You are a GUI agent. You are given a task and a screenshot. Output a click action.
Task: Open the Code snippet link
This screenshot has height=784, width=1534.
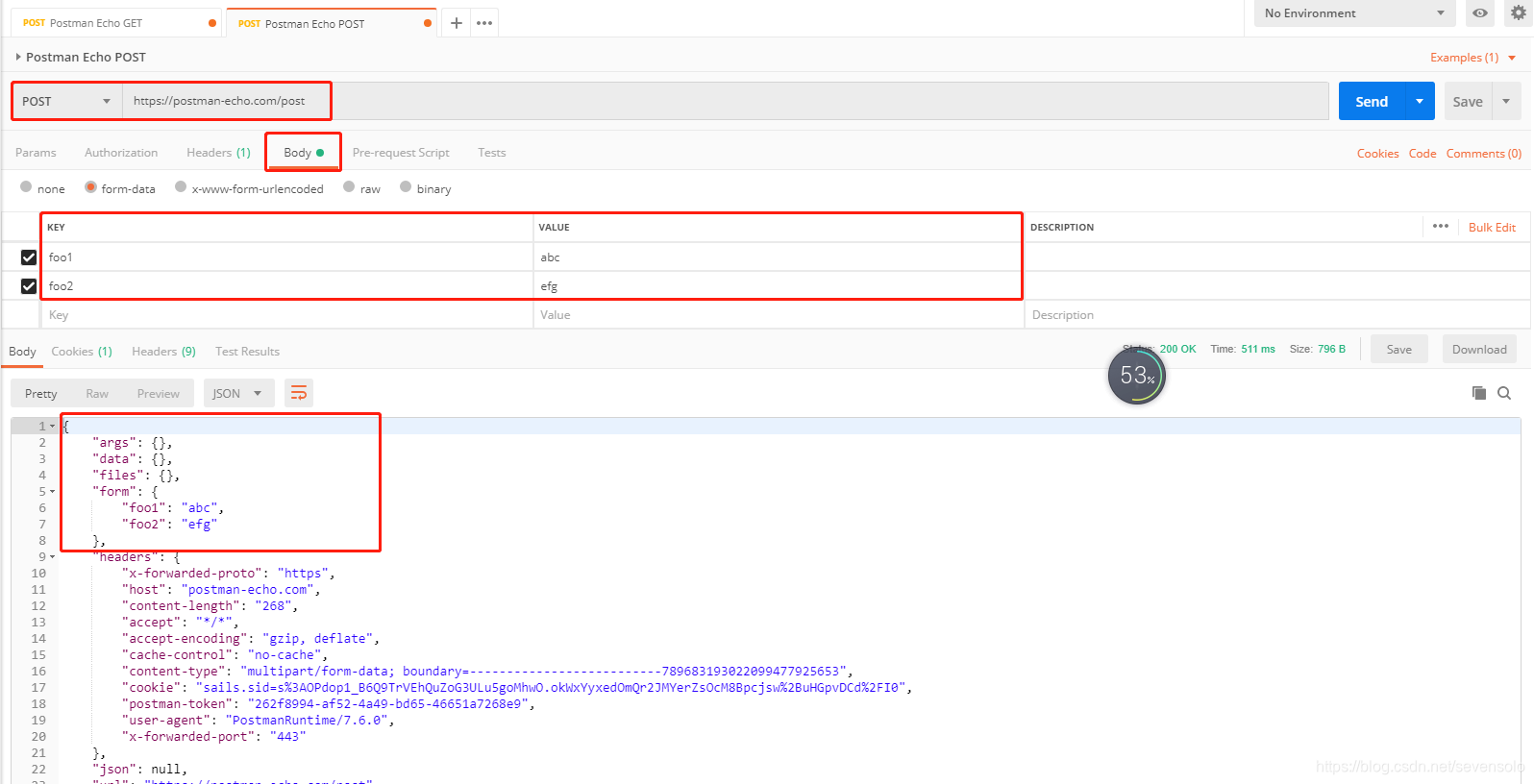tap(1423, 154)
